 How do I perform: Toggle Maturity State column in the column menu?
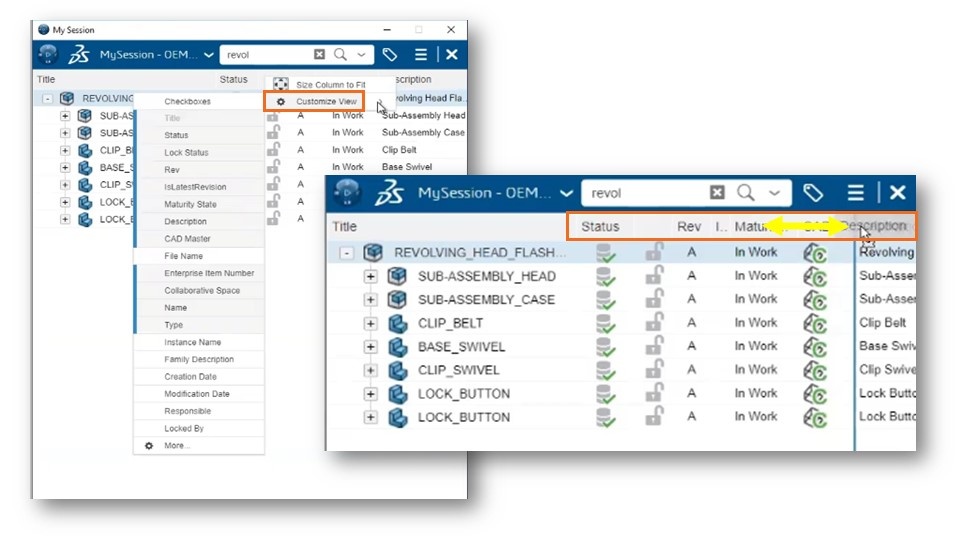[199, 204]
